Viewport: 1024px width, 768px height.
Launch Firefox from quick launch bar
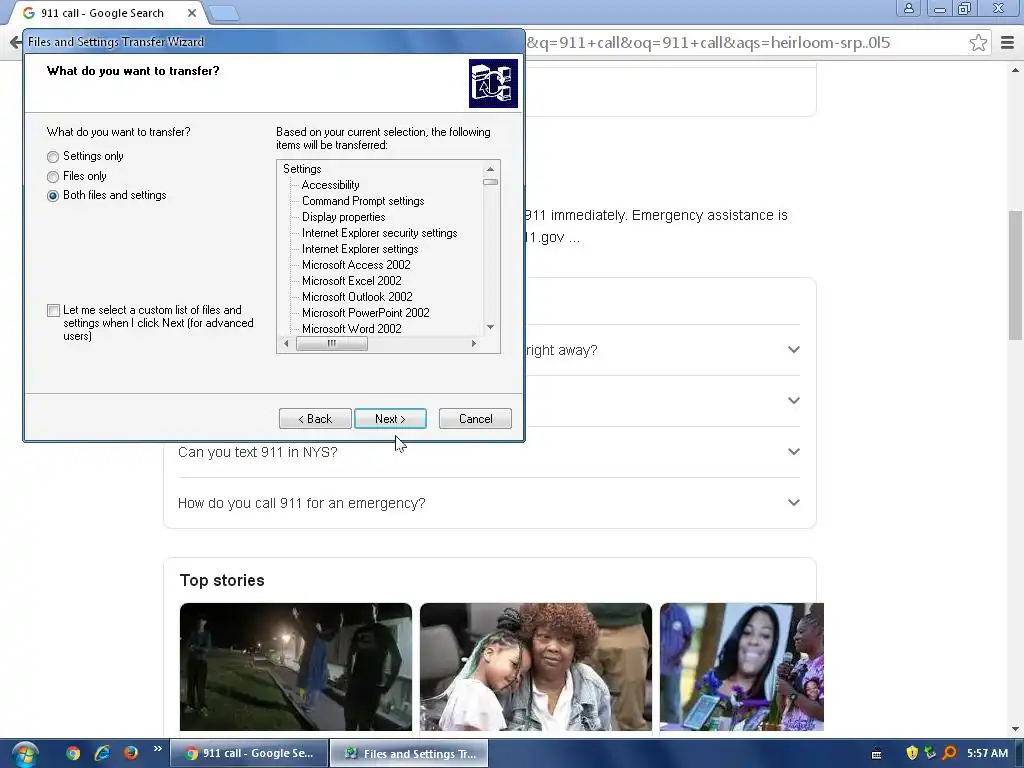point(131,753)
